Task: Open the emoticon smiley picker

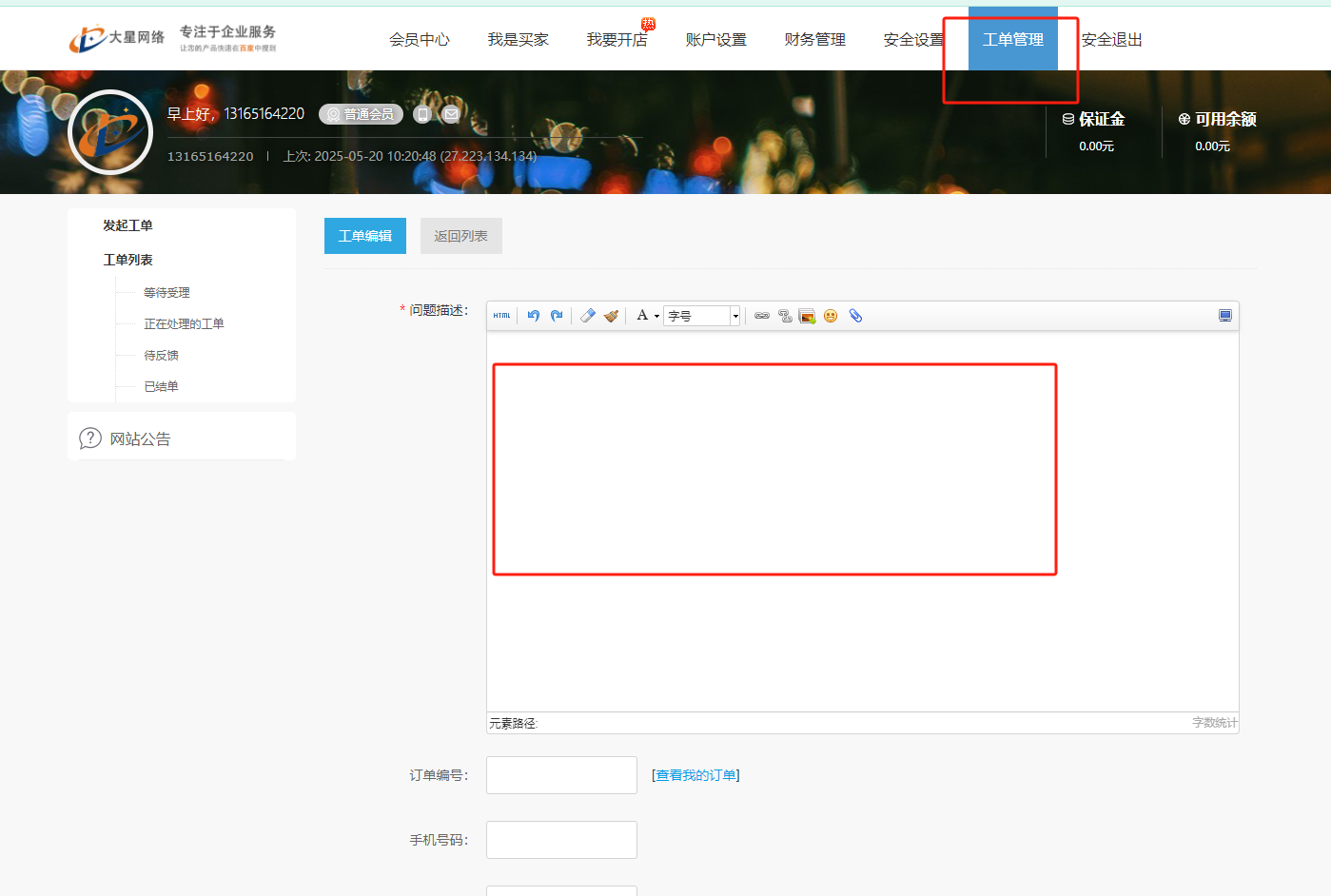Action: (831, 316)
